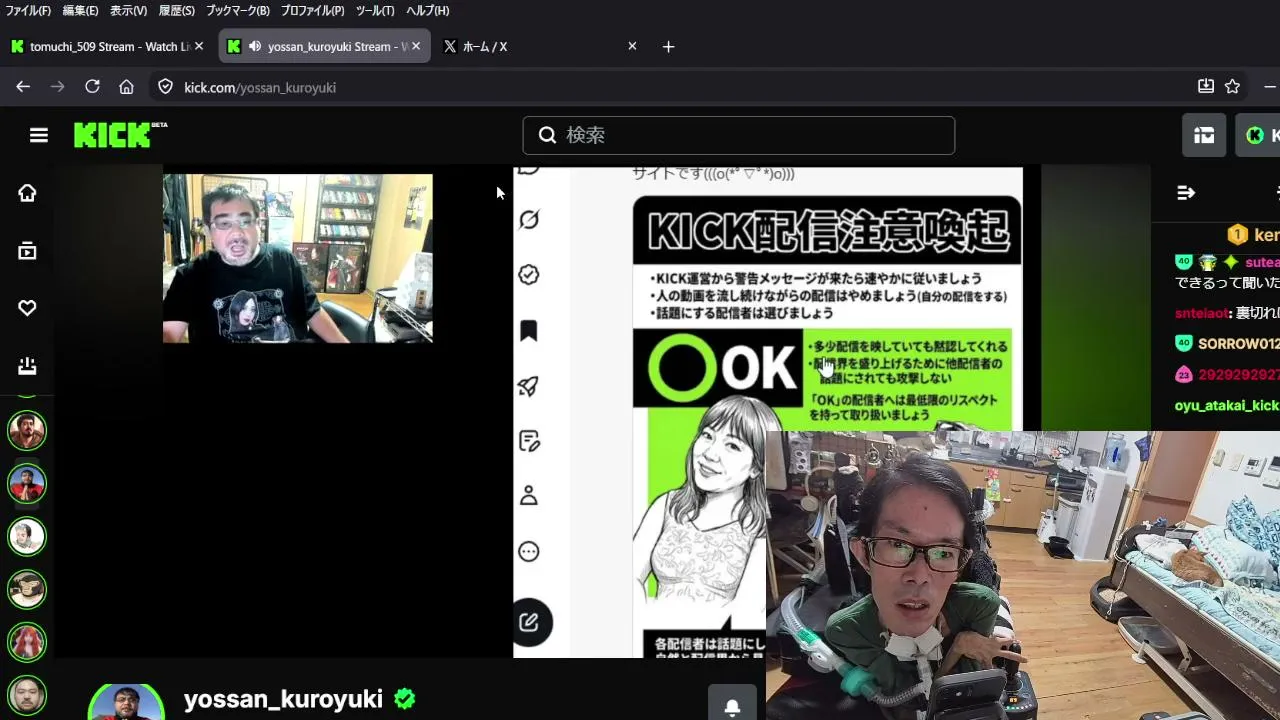This screenshot has width=1280, height=720.
Task: Click chat username sntelaot
Action: (x=1203, y=313)
